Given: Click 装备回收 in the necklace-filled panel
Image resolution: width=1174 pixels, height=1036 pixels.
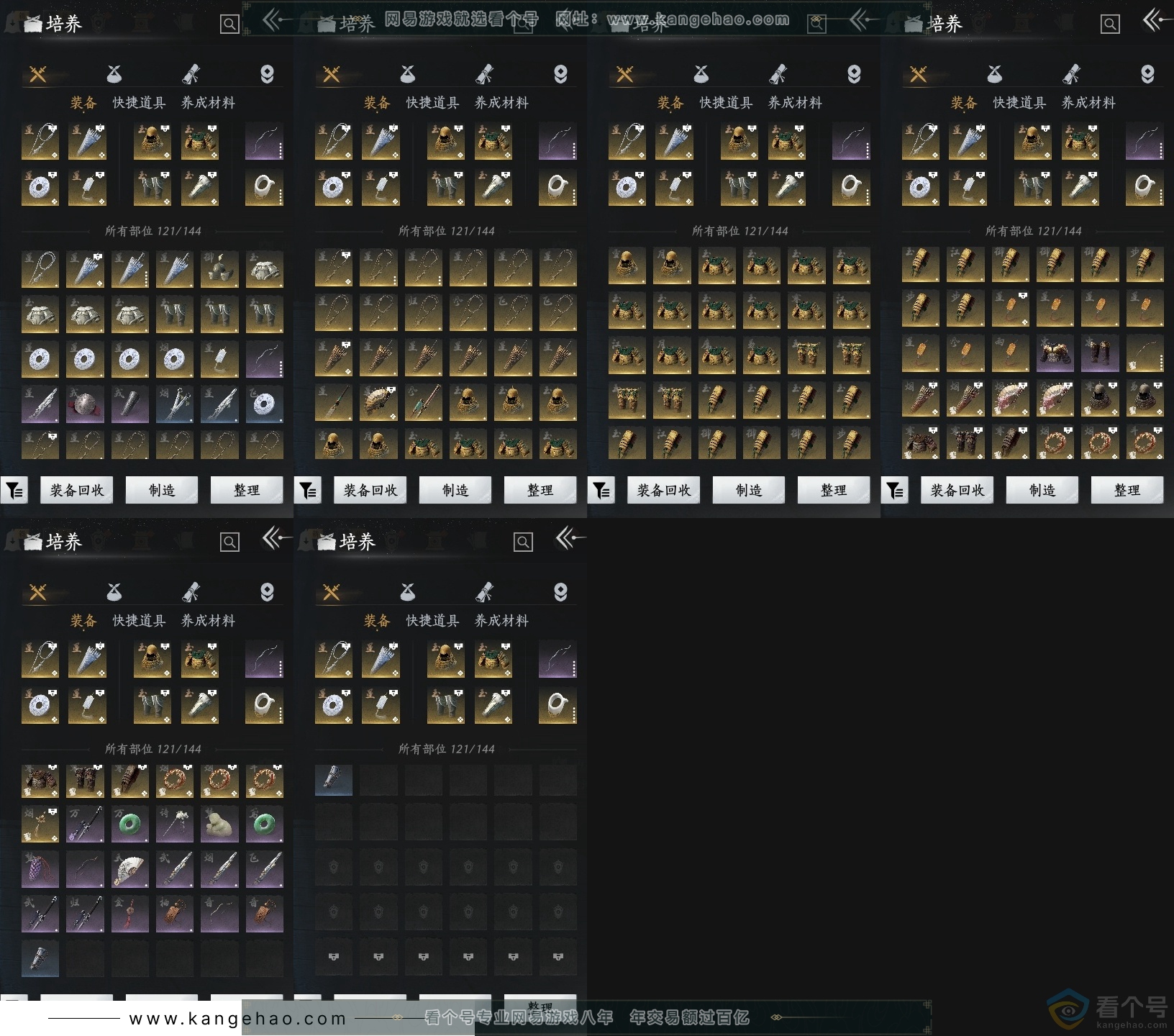Looking at the screenshot, I should [x=370, y=491].
